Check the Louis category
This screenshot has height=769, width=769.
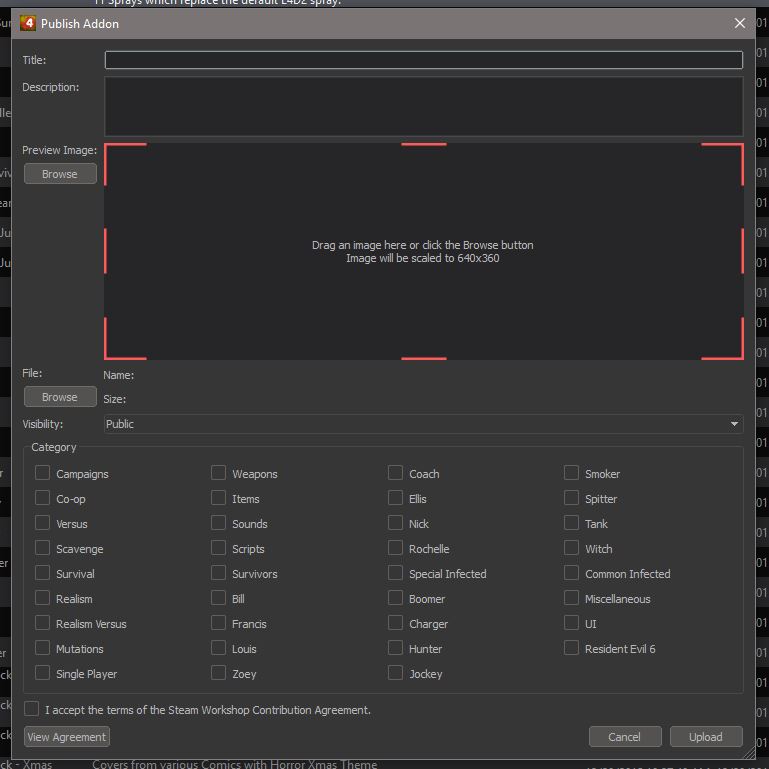(218, 648)
